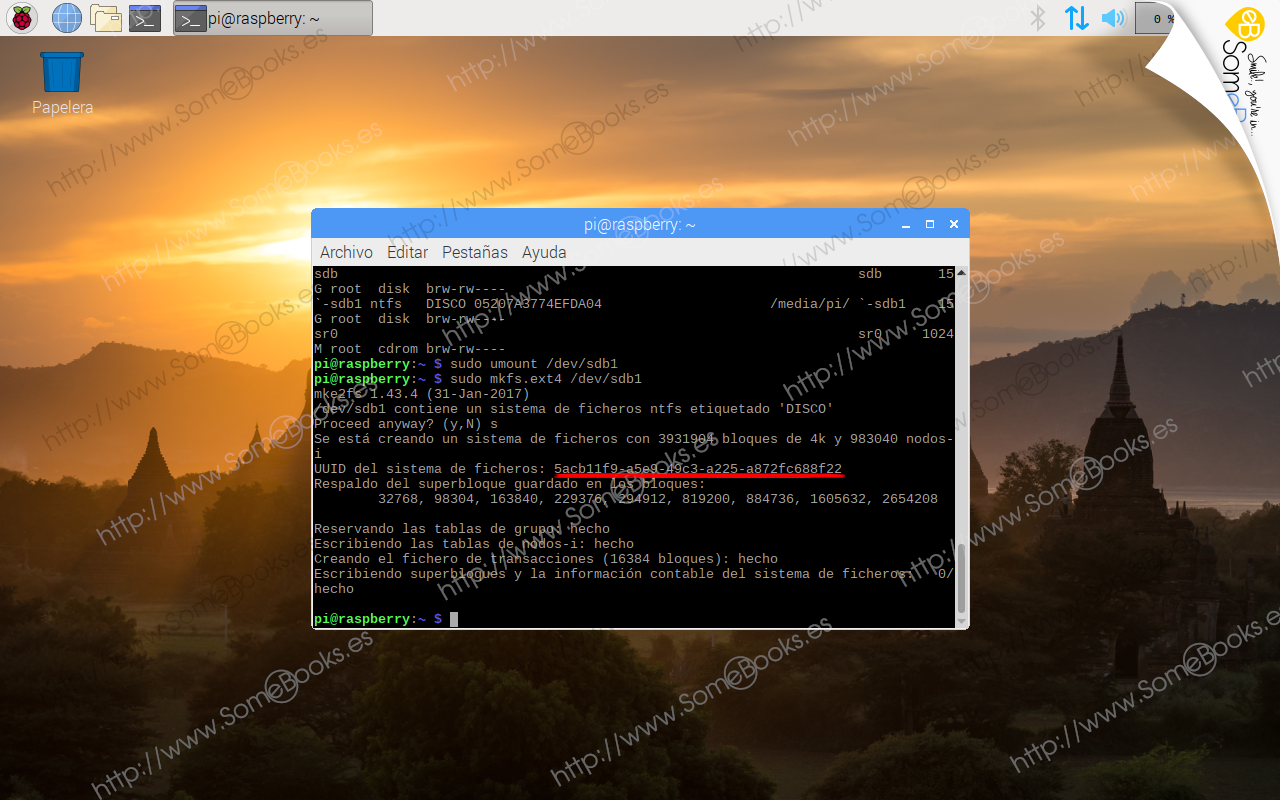Open the Ayuda menu
Image resolution: width=1280 pixels, height=800 pixels.
544,252
